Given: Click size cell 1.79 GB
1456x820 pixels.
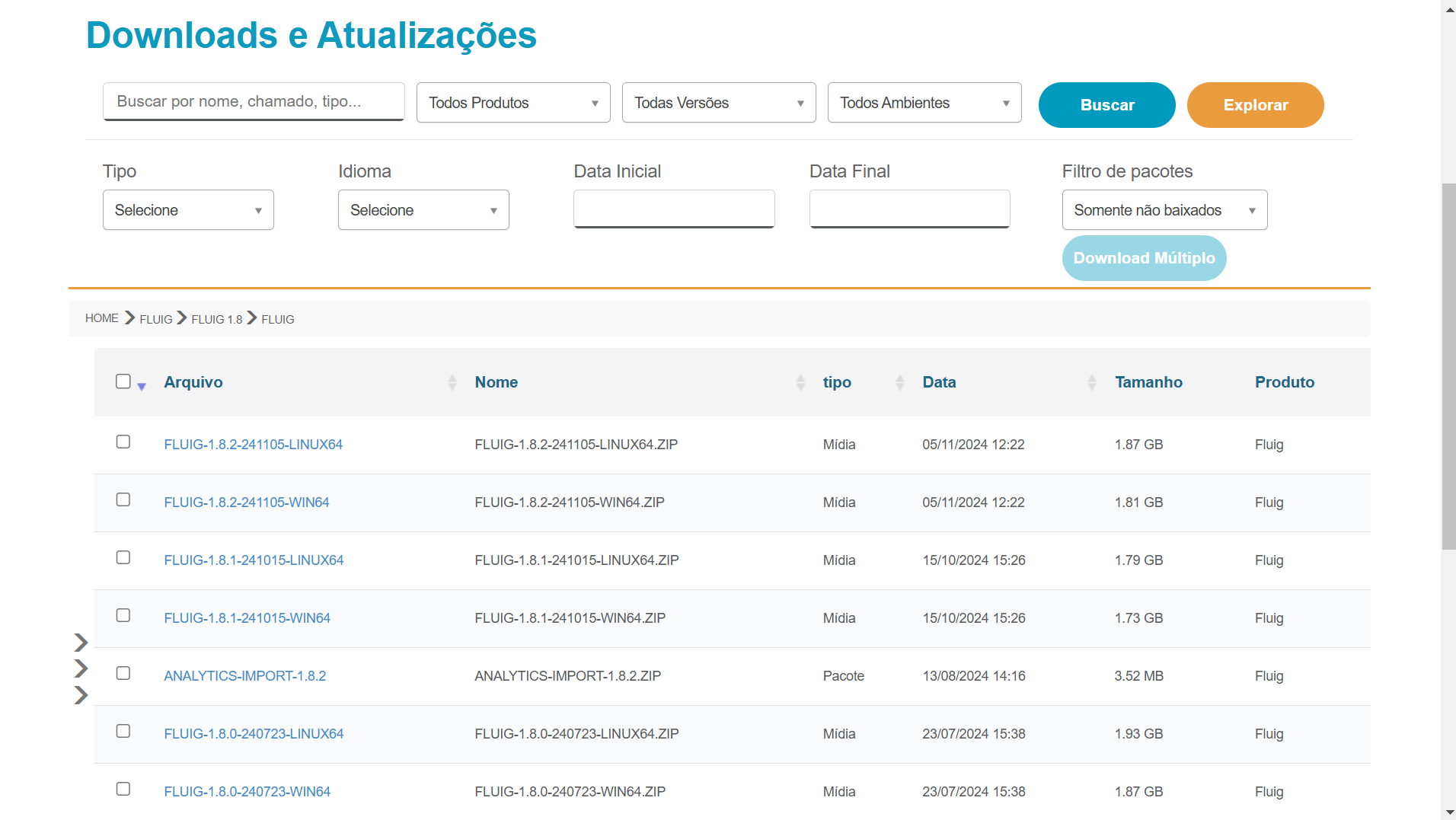Looking at the screenshot, I should point(1139,560).
